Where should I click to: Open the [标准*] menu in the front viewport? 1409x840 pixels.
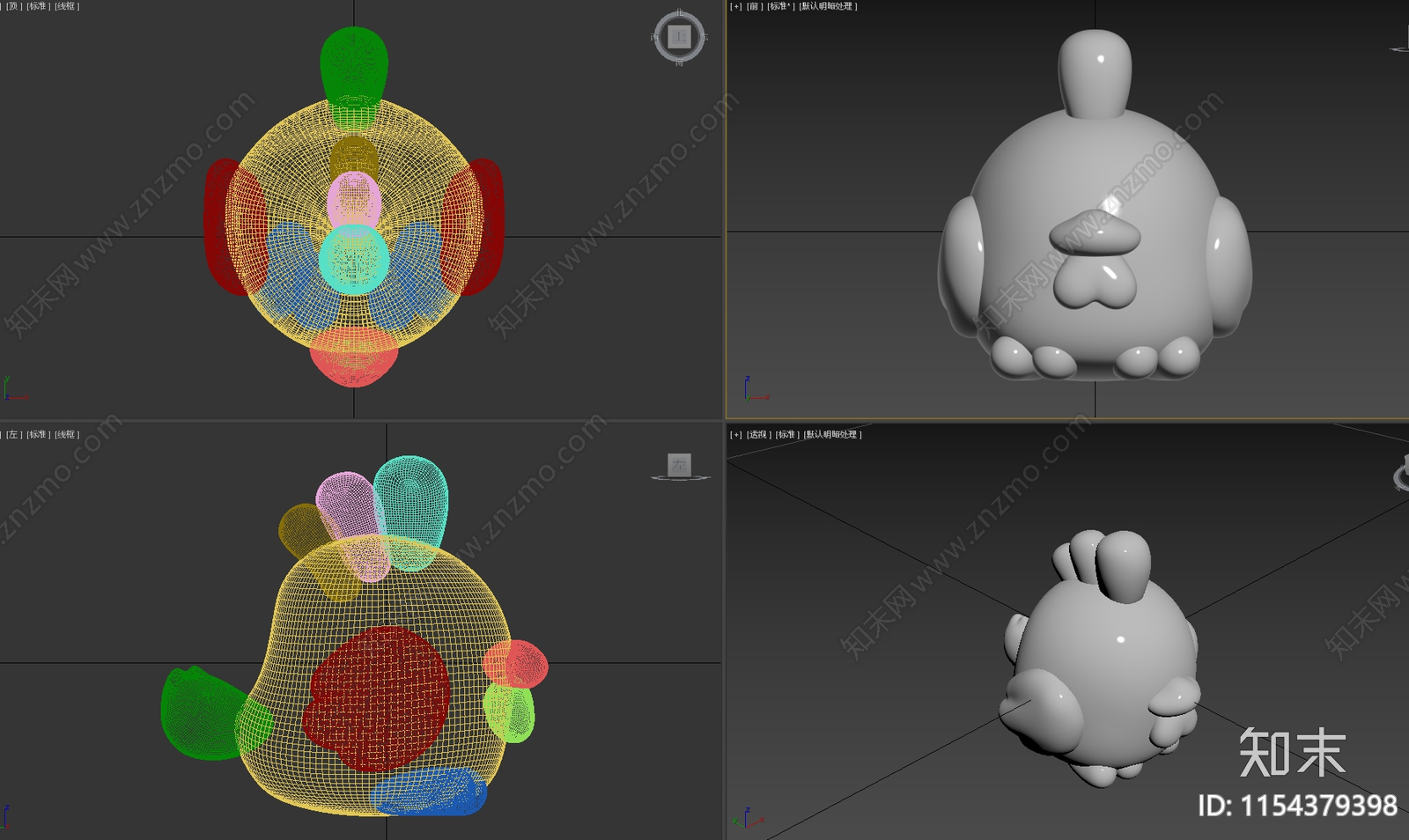coord(780,6)
